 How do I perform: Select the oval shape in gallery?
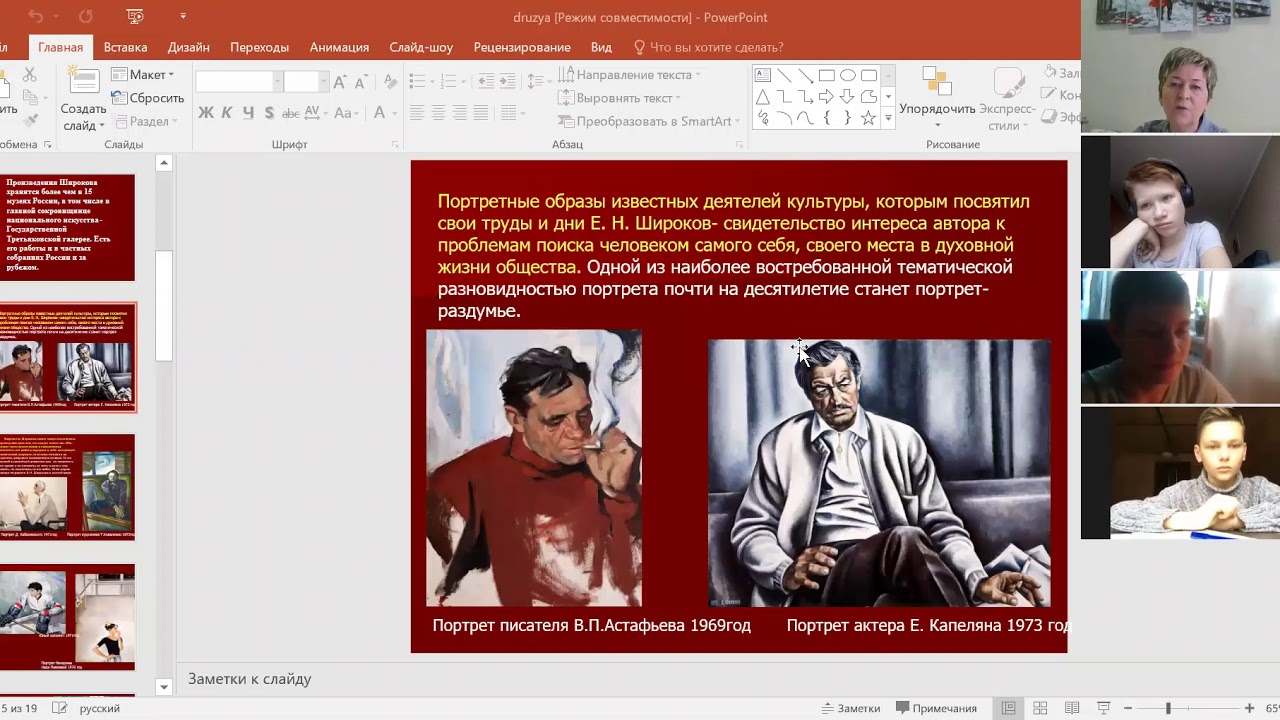[x=848, y=75]
